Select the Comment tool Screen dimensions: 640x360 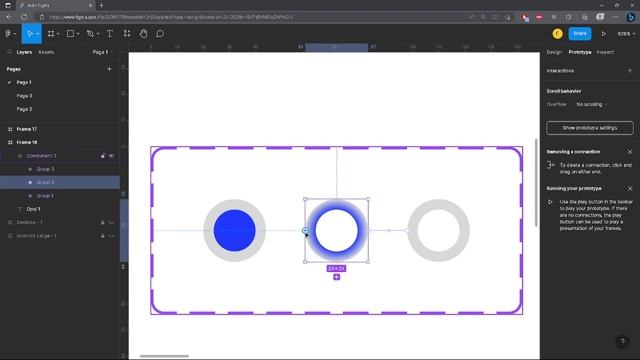click(x=160, y=34)
